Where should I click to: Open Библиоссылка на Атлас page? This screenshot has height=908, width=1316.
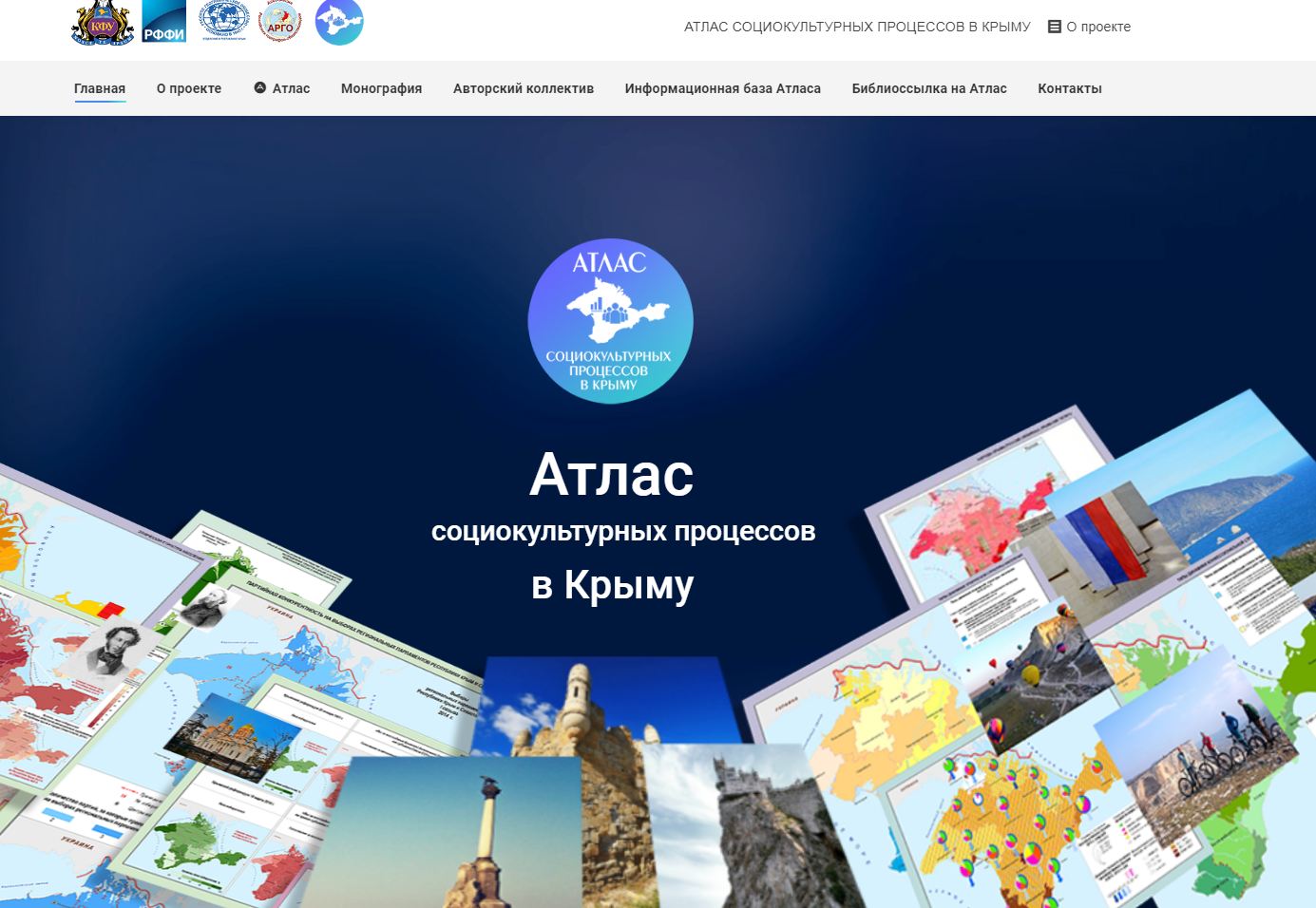click(x=929, y=88)
